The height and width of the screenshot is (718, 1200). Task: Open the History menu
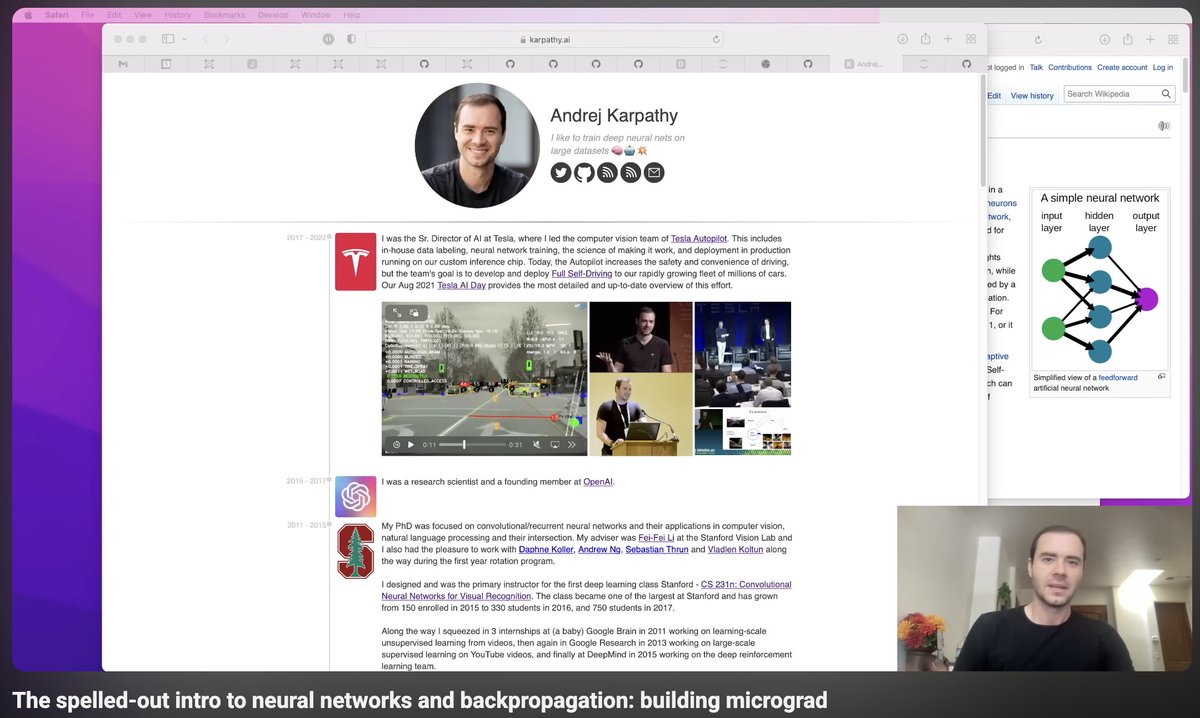(178, 15)
